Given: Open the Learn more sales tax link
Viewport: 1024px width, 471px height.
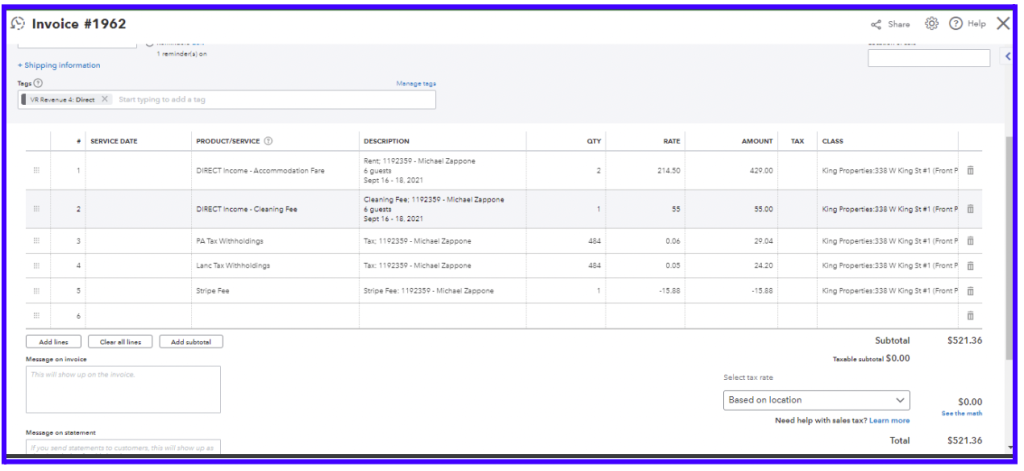Looking at the screenshot, I should point(889,421).
